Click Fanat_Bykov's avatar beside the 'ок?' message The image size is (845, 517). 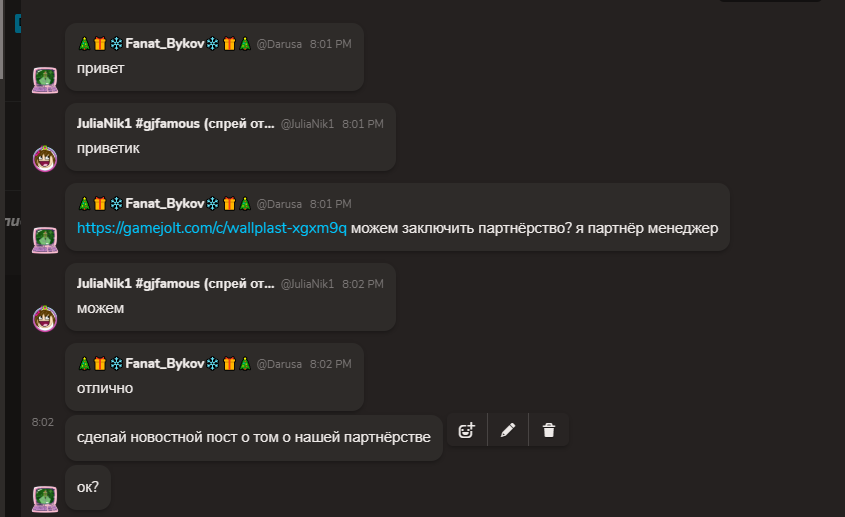[x=45, y=497]
